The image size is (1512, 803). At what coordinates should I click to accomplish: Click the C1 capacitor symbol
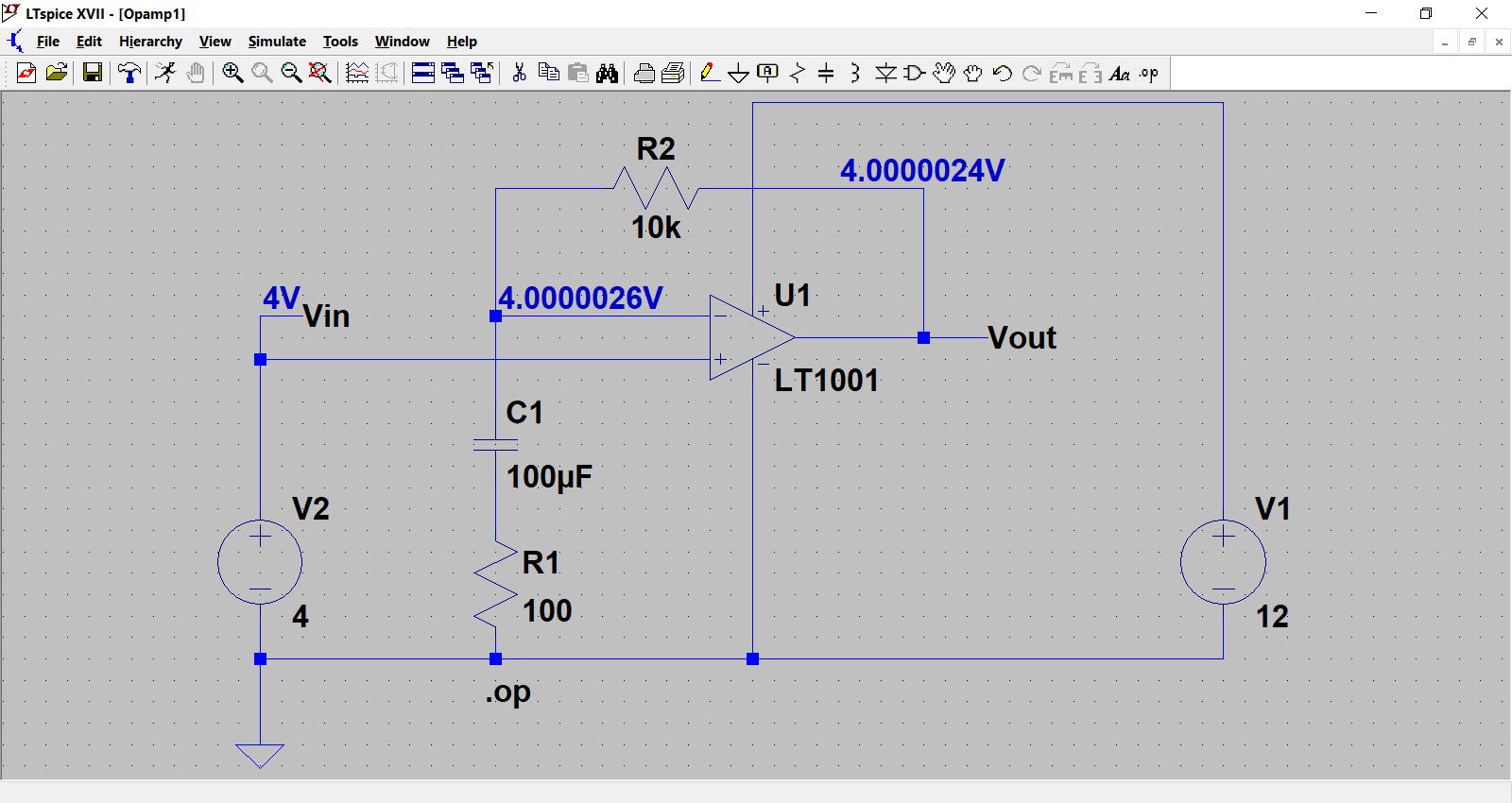tap(495, 444)
